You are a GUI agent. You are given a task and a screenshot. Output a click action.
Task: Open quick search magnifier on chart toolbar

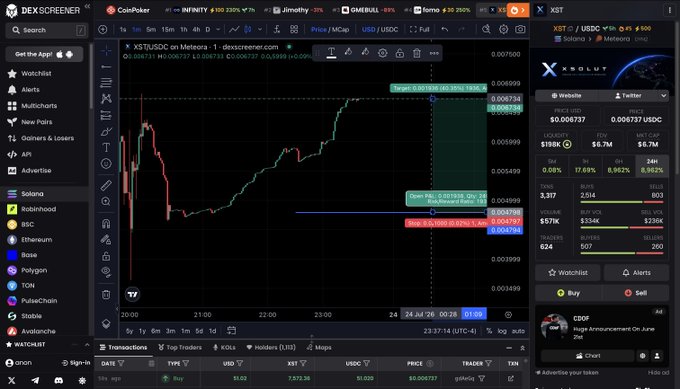pos(486,29)
